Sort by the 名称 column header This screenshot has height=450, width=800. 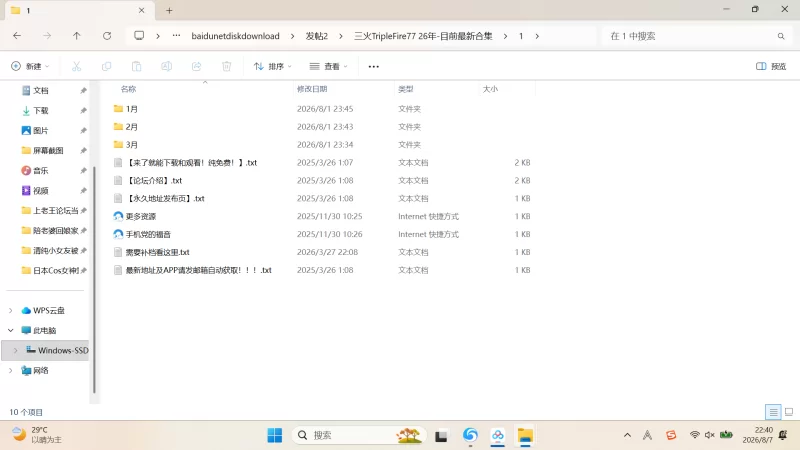(129, 89)
